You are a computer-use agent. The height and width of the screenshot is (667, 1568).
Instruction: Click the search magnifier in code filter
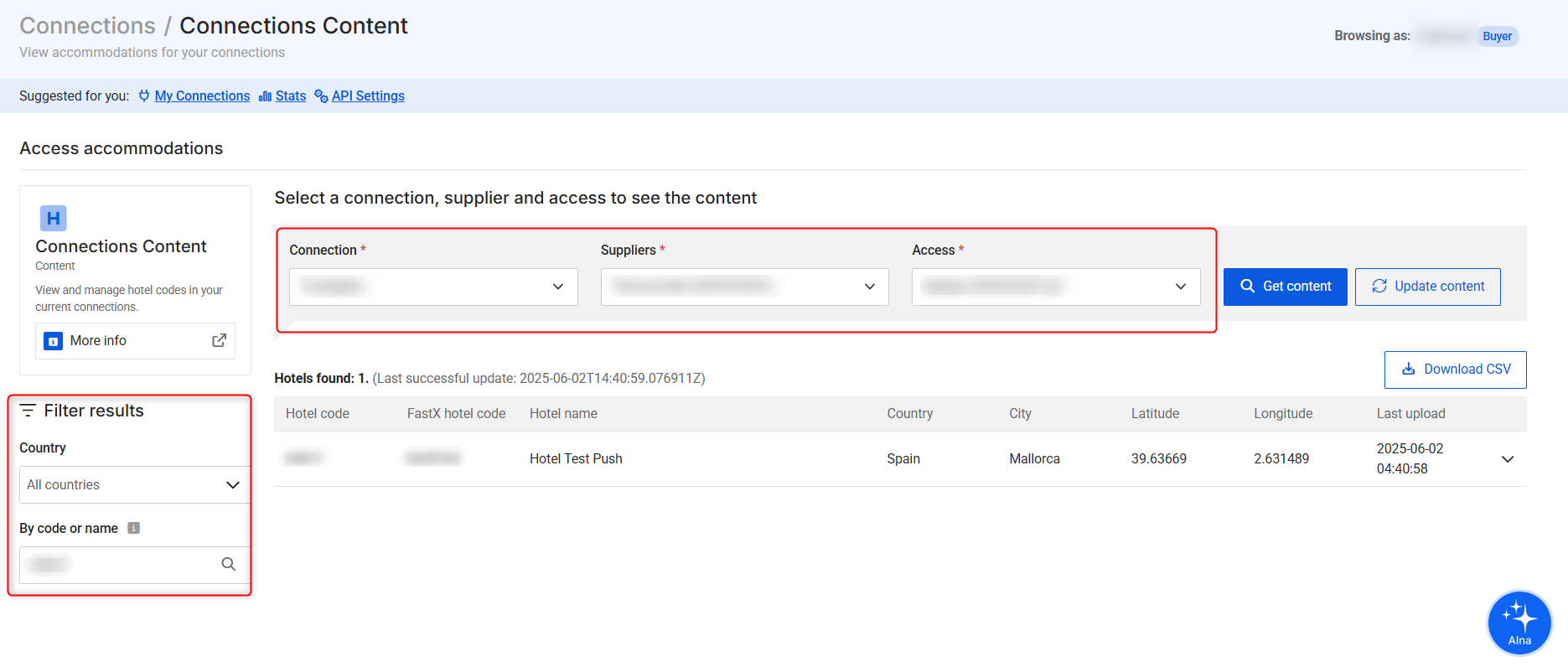228,565
